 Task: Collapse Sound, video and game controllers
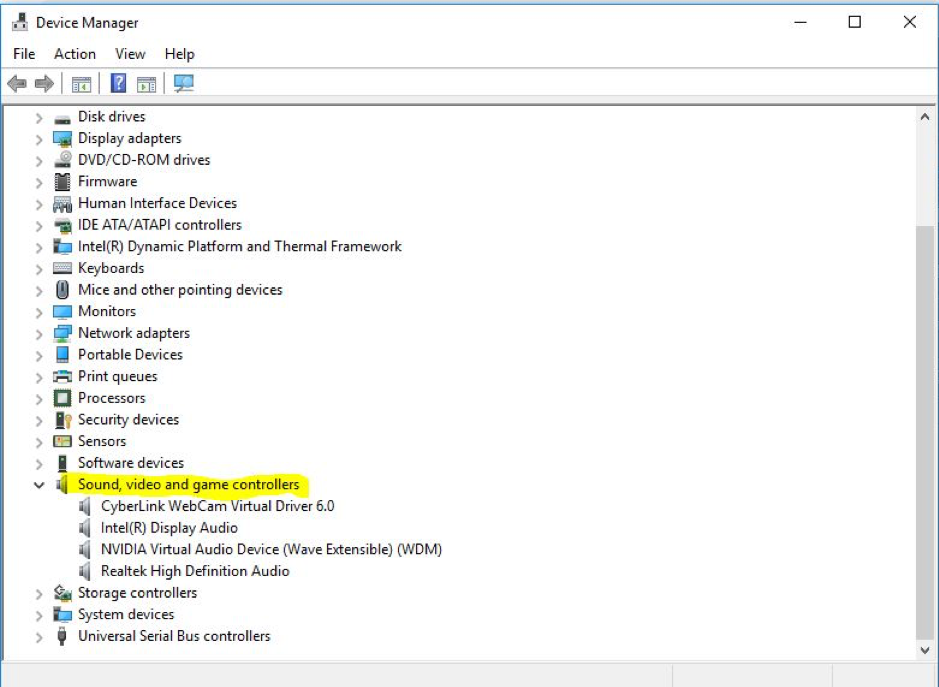click(x=39, y=485)
